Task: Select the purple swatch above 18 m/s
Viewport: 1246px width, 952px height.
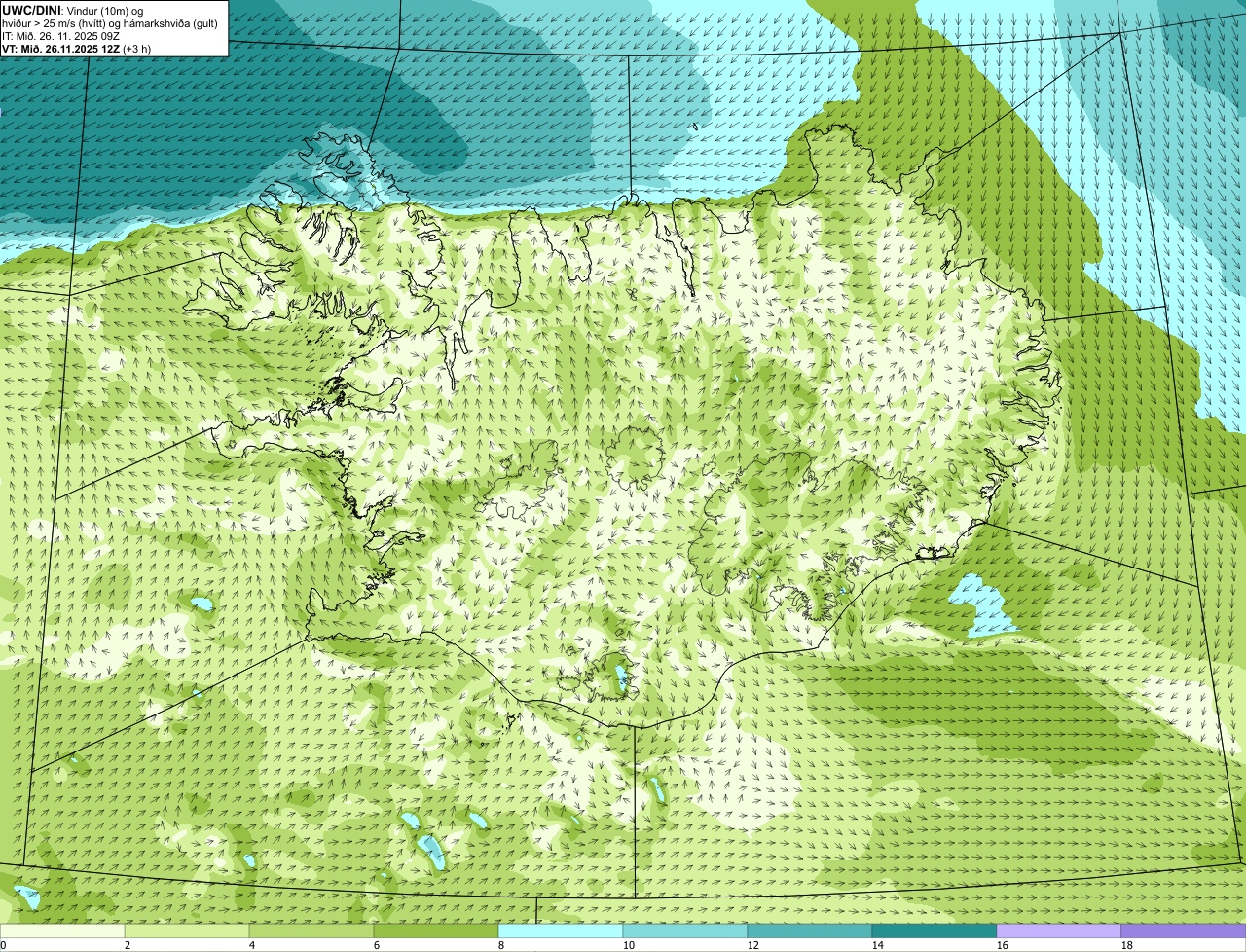Action: [1184, 932]
